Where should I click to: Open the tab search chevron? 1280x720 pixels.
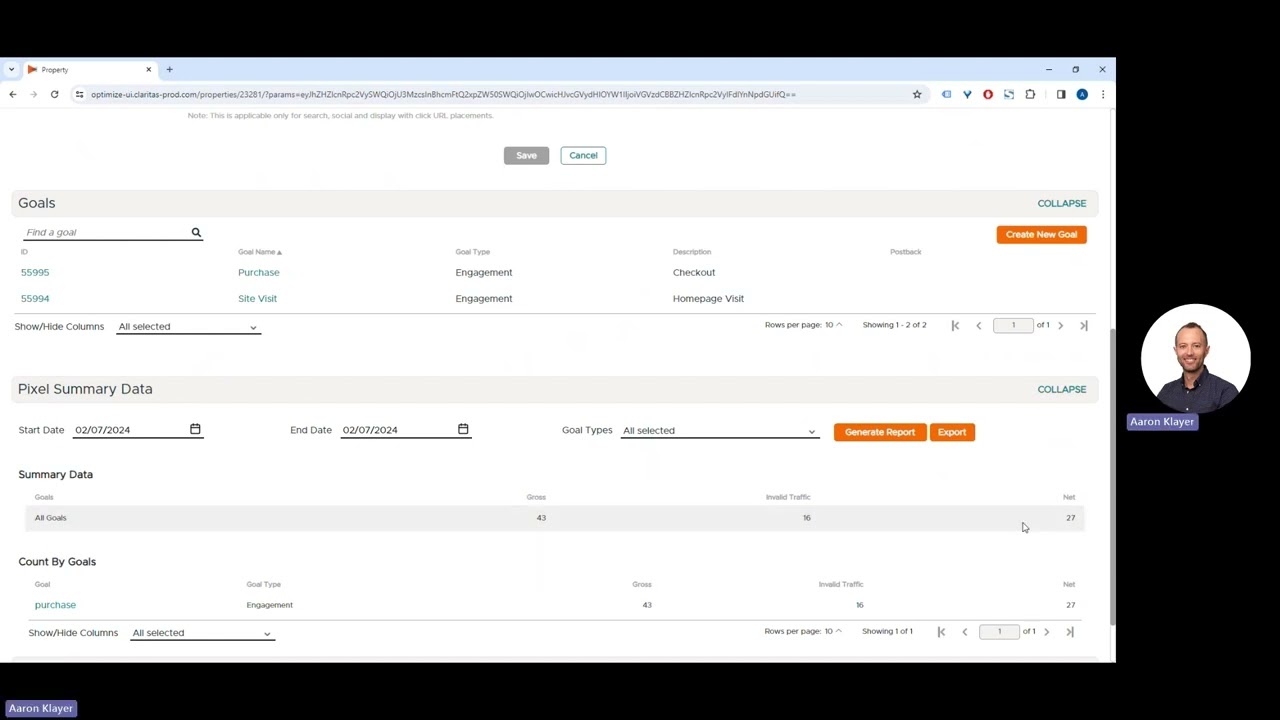click(x=11, y=69)
